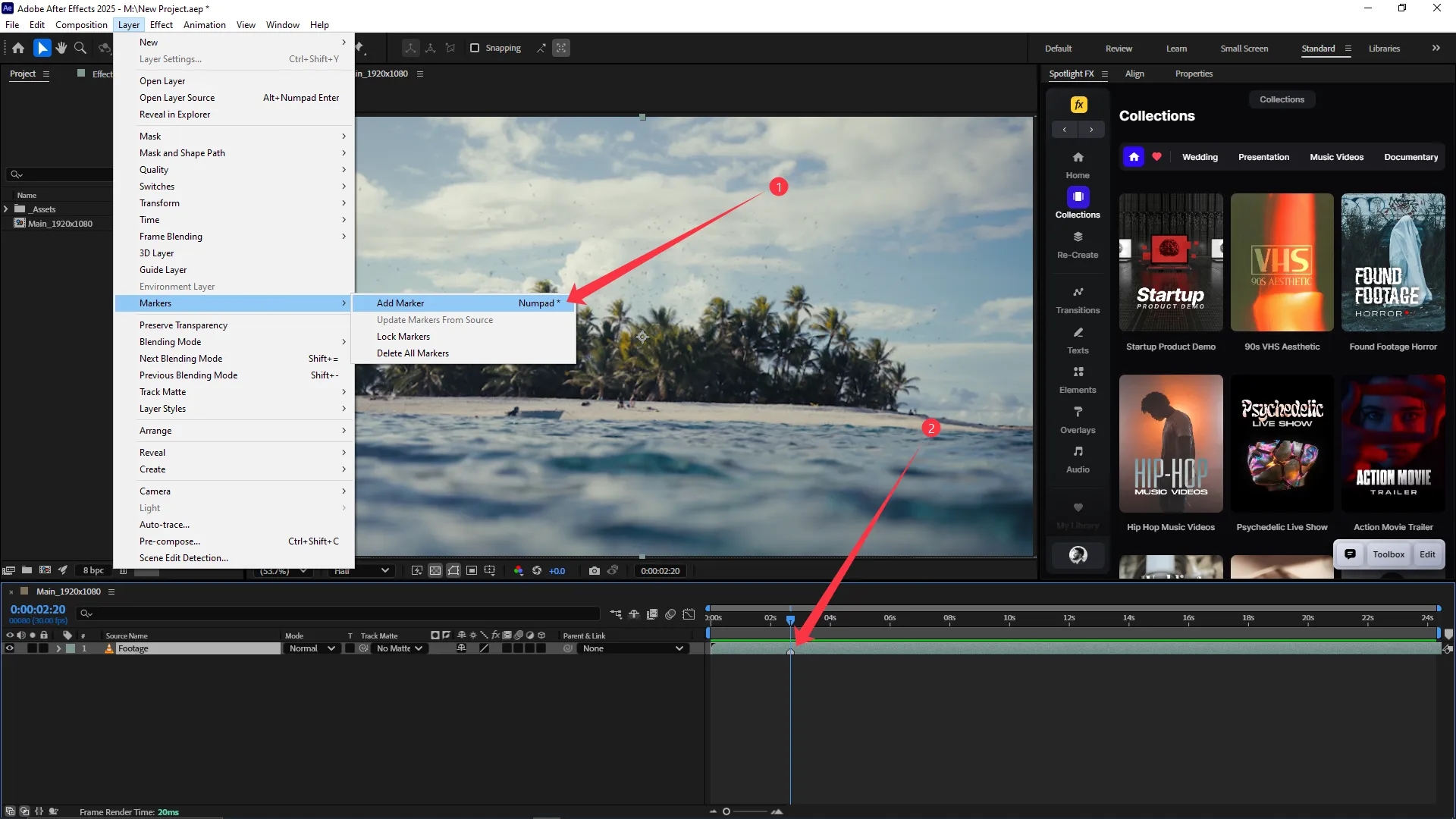Click the Home icon in the toolbar
This screenshot has height=819, width=1456.
pos(18,48)
